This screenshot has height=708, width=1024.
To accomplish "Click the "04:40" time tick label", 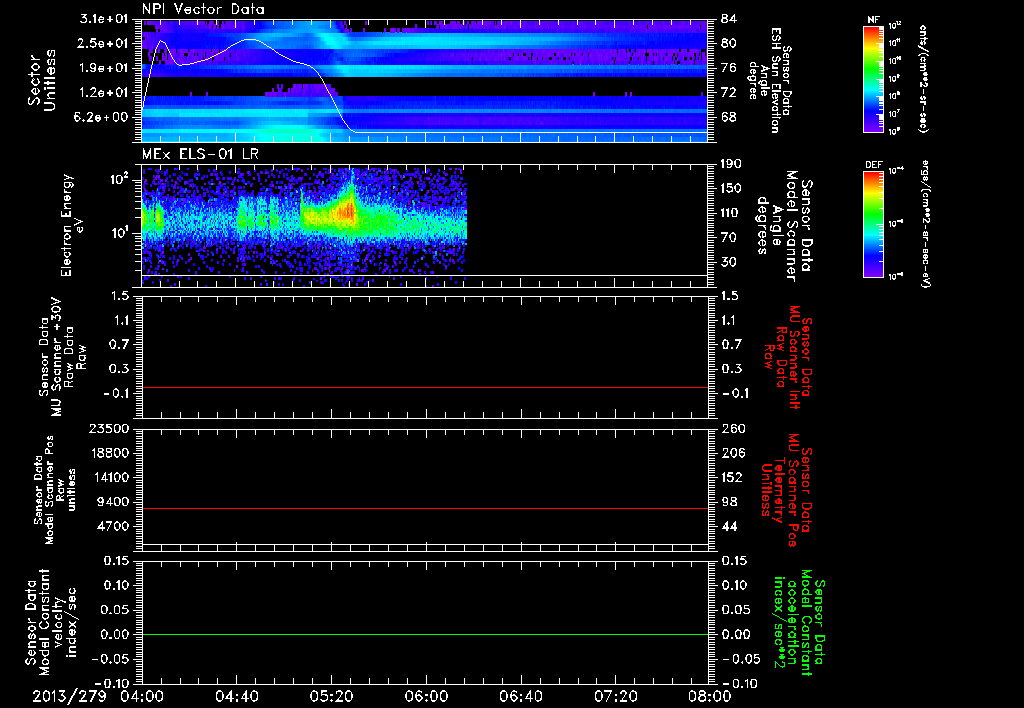I will click(x=236, y=696).
